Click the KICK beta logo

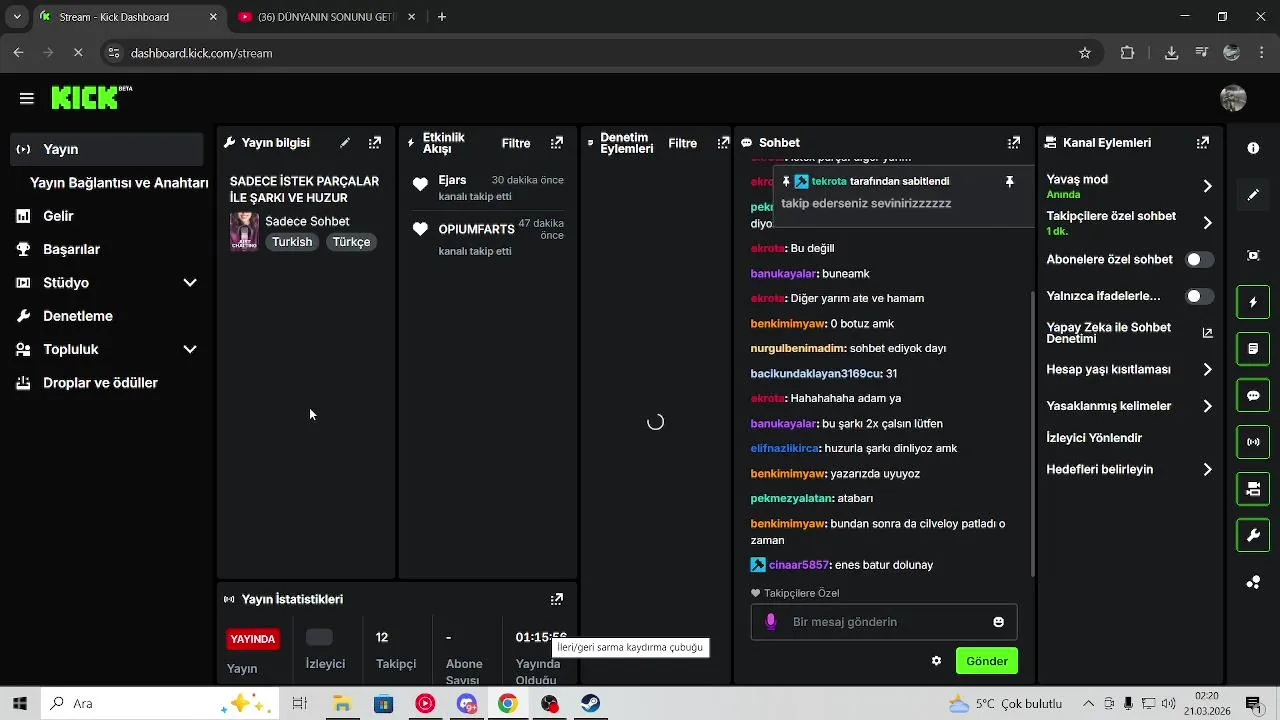pyautogui.click(x=91, y=97)
